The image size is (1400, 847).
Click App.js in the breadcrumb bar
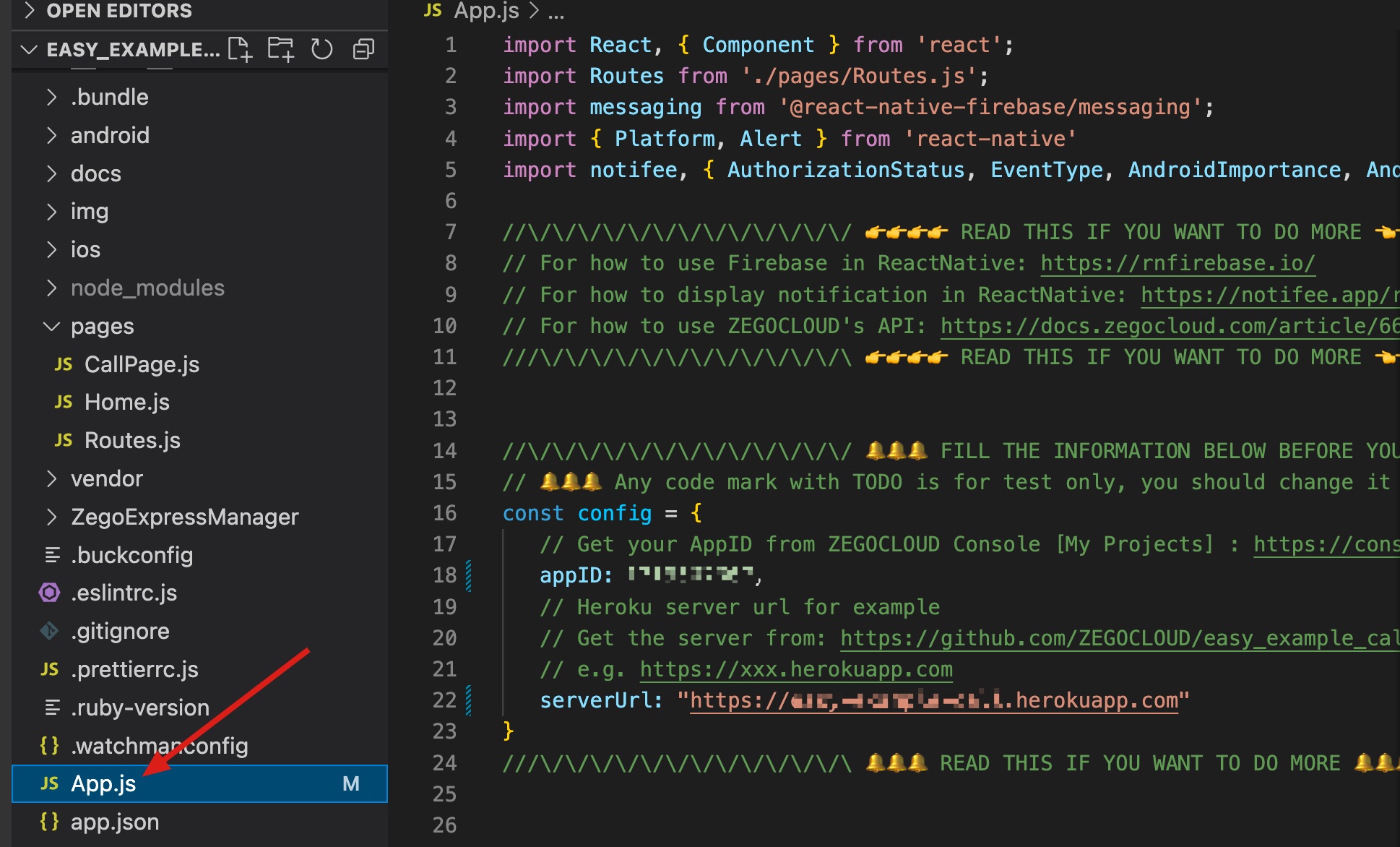pyautogui.click(x=485, y=11)
